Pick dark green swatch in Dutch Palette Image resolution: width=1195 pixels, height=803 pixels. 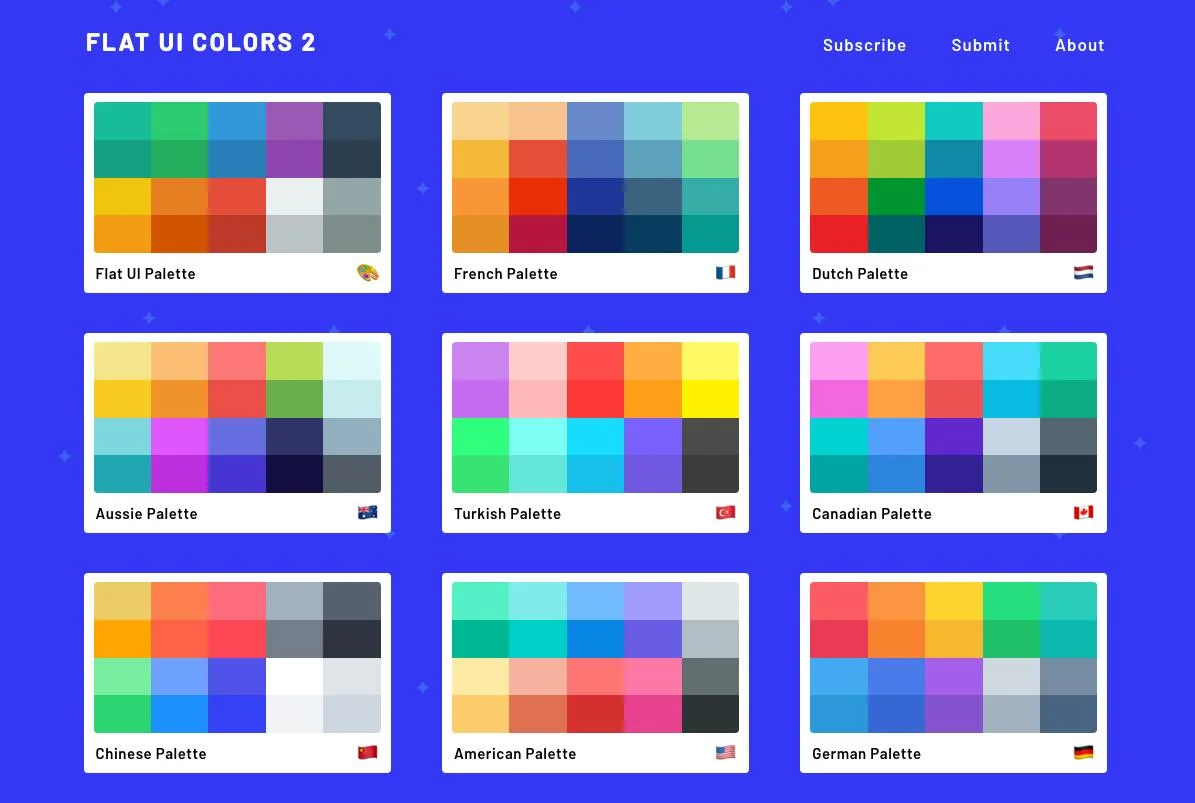pyautogui.click(x=896, y=196)
